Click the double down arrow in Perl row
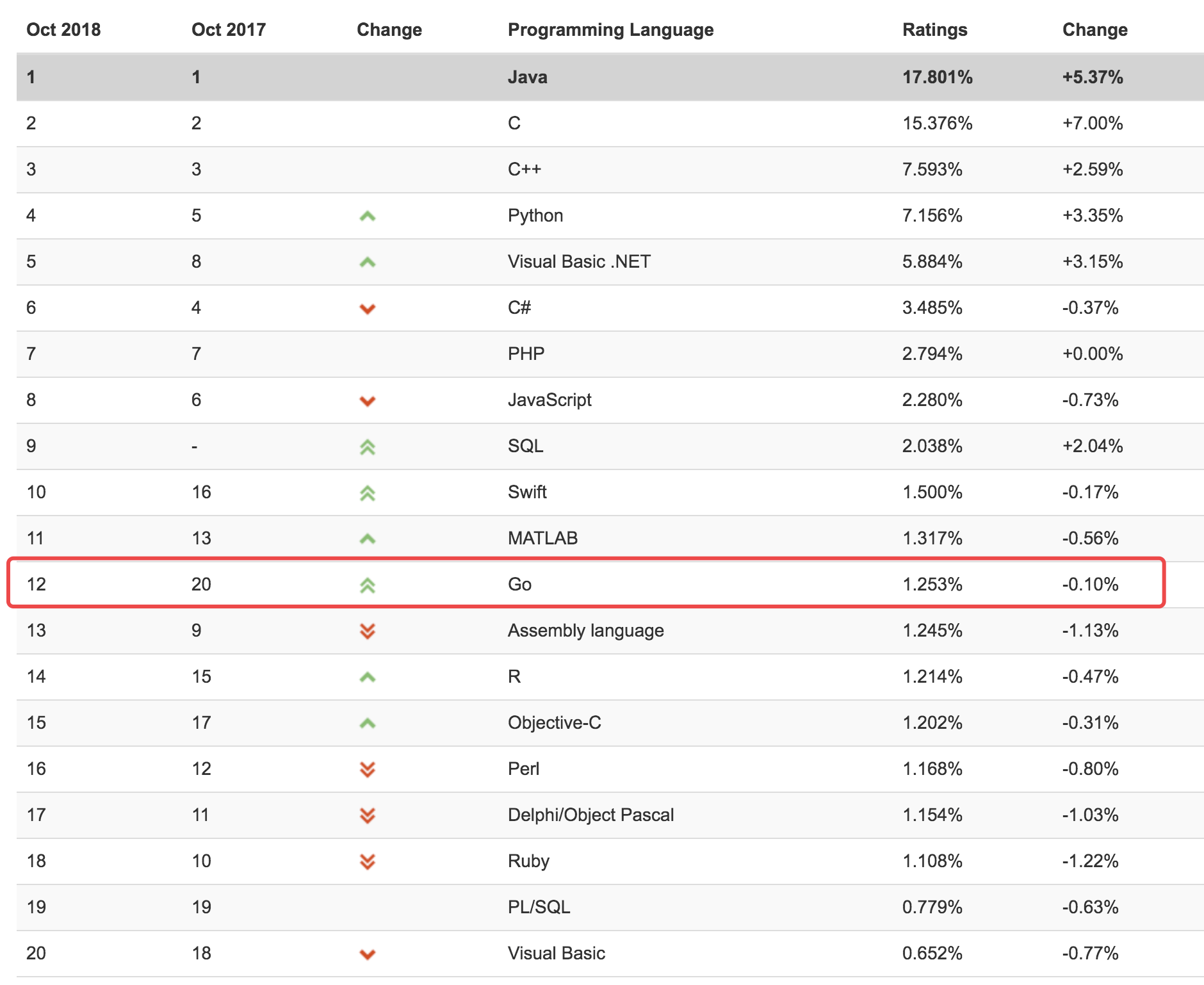Viewport: 1204px width, 985px height. 367,770
